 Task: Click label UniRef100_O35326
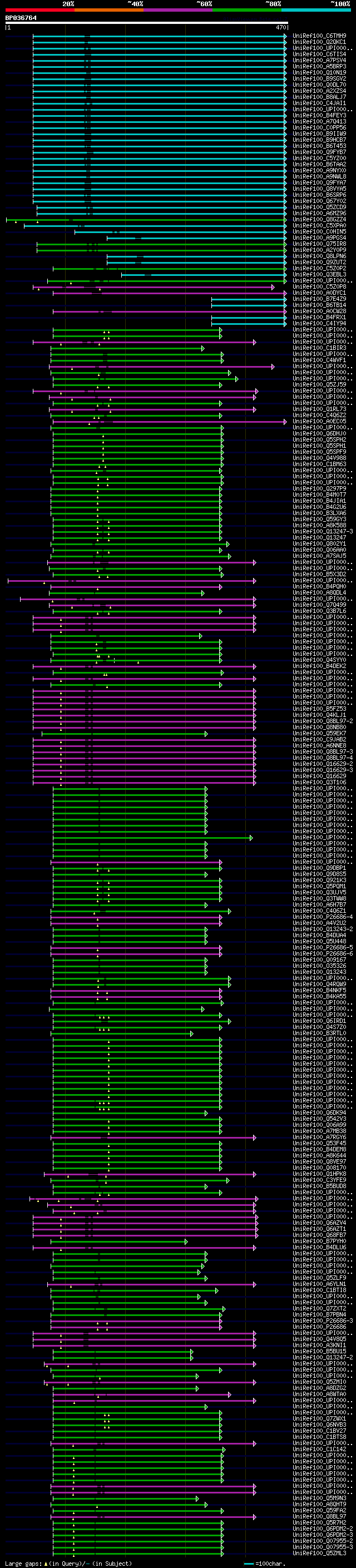pyautogui.click(x=319, y=966)
